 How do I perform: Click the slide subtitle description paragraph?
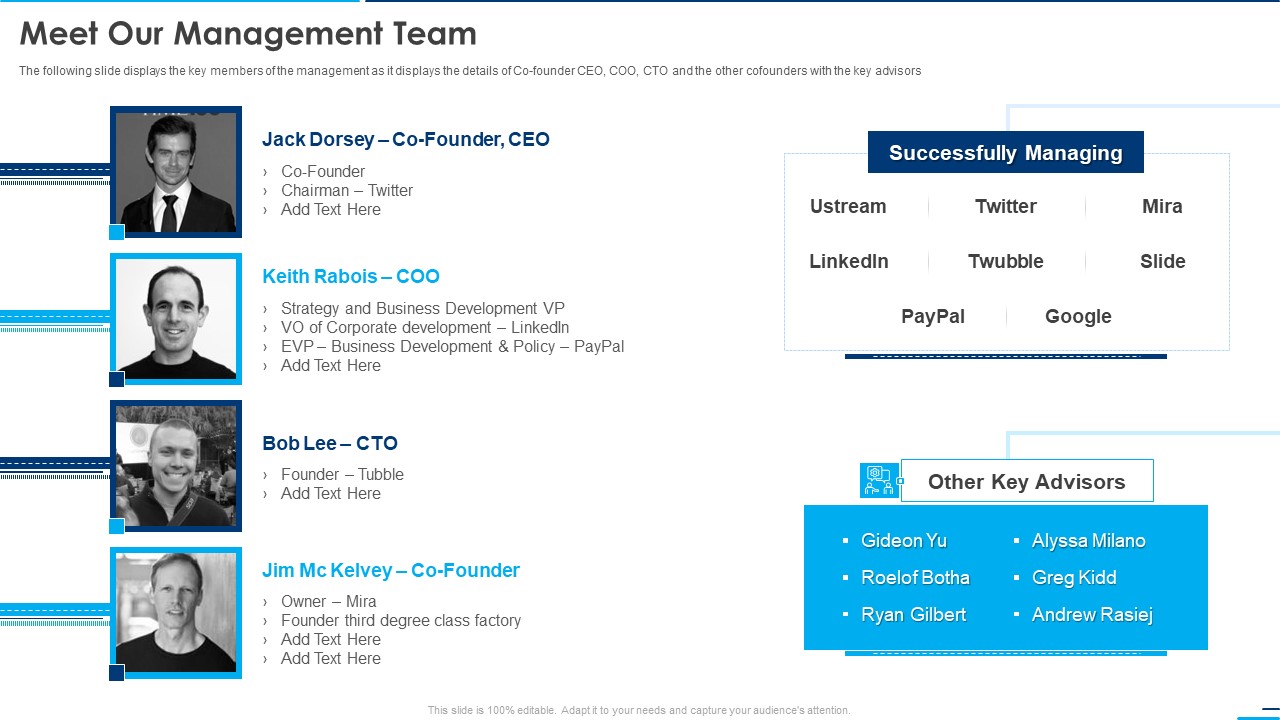[470, 71]
